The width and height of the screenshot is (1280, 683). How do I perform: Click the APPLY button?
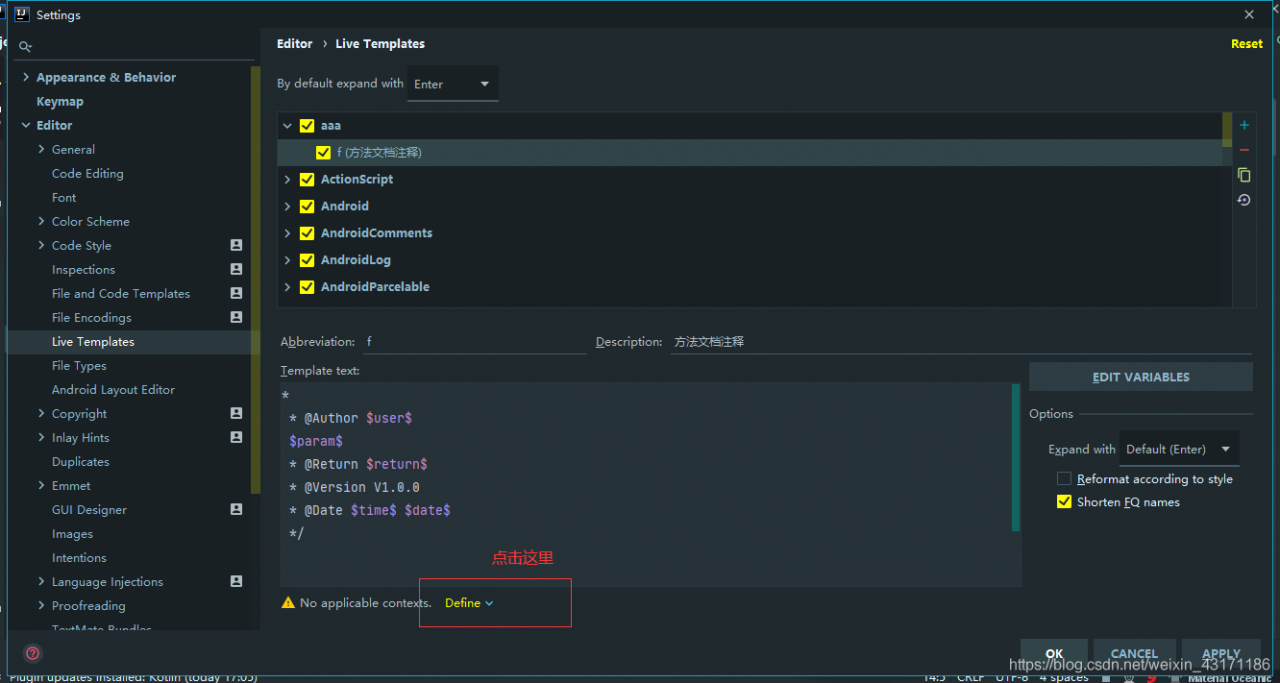point(1221,654)
